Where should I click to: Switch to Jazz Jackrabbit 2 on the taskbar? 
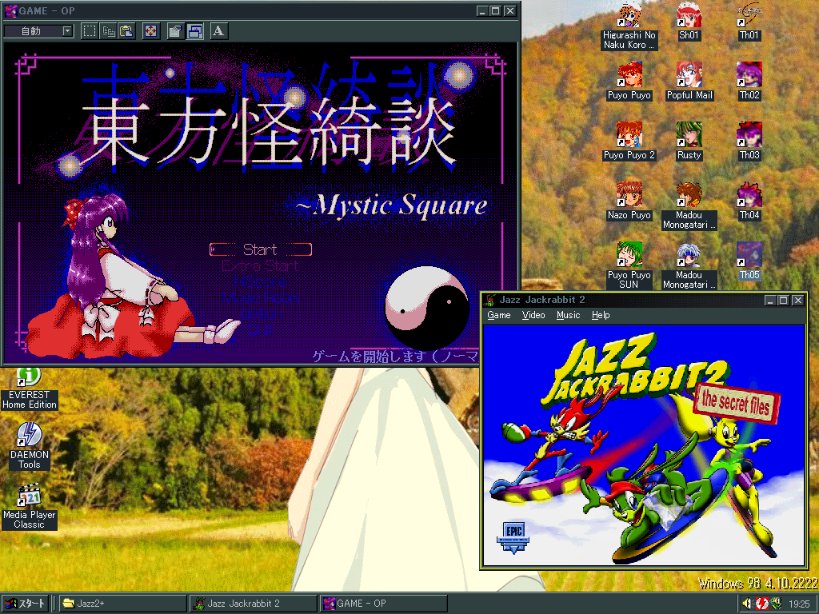[253, 604]
